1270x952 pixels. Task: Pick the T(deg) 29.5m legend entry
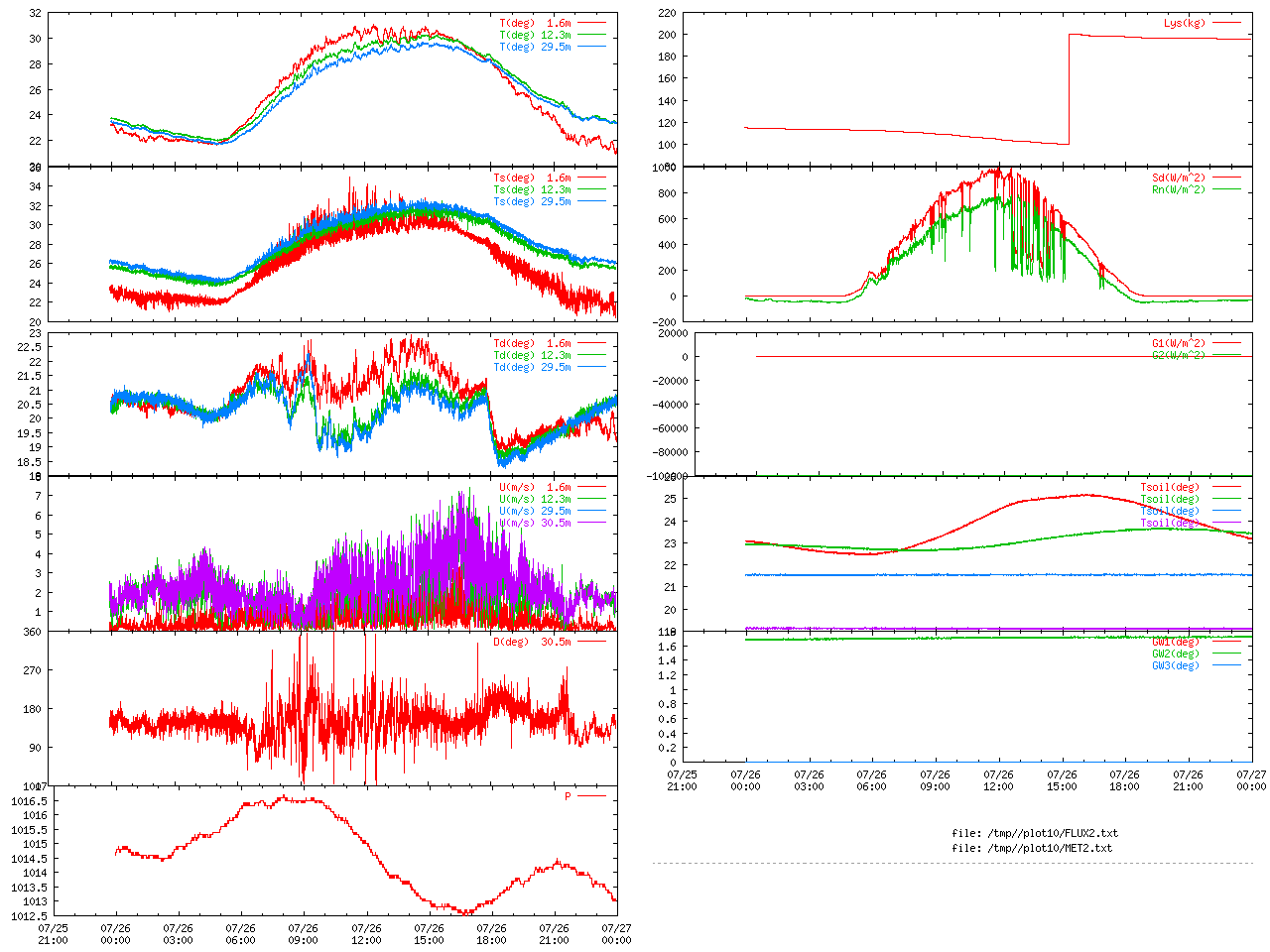coord(536,47)
